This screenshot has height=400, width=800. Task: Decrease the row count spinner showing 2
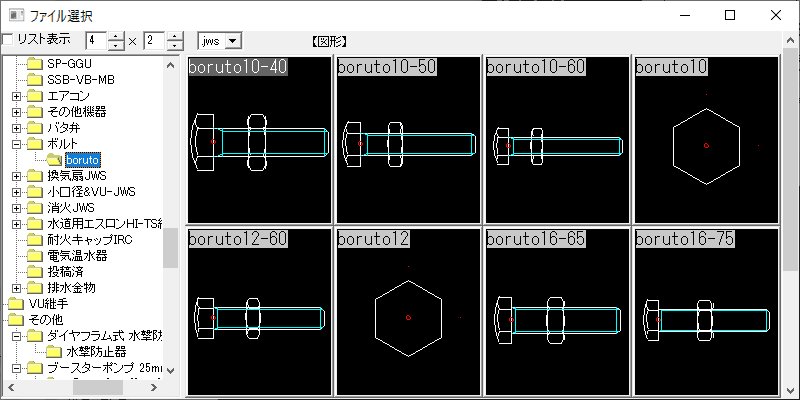[175, 45]
